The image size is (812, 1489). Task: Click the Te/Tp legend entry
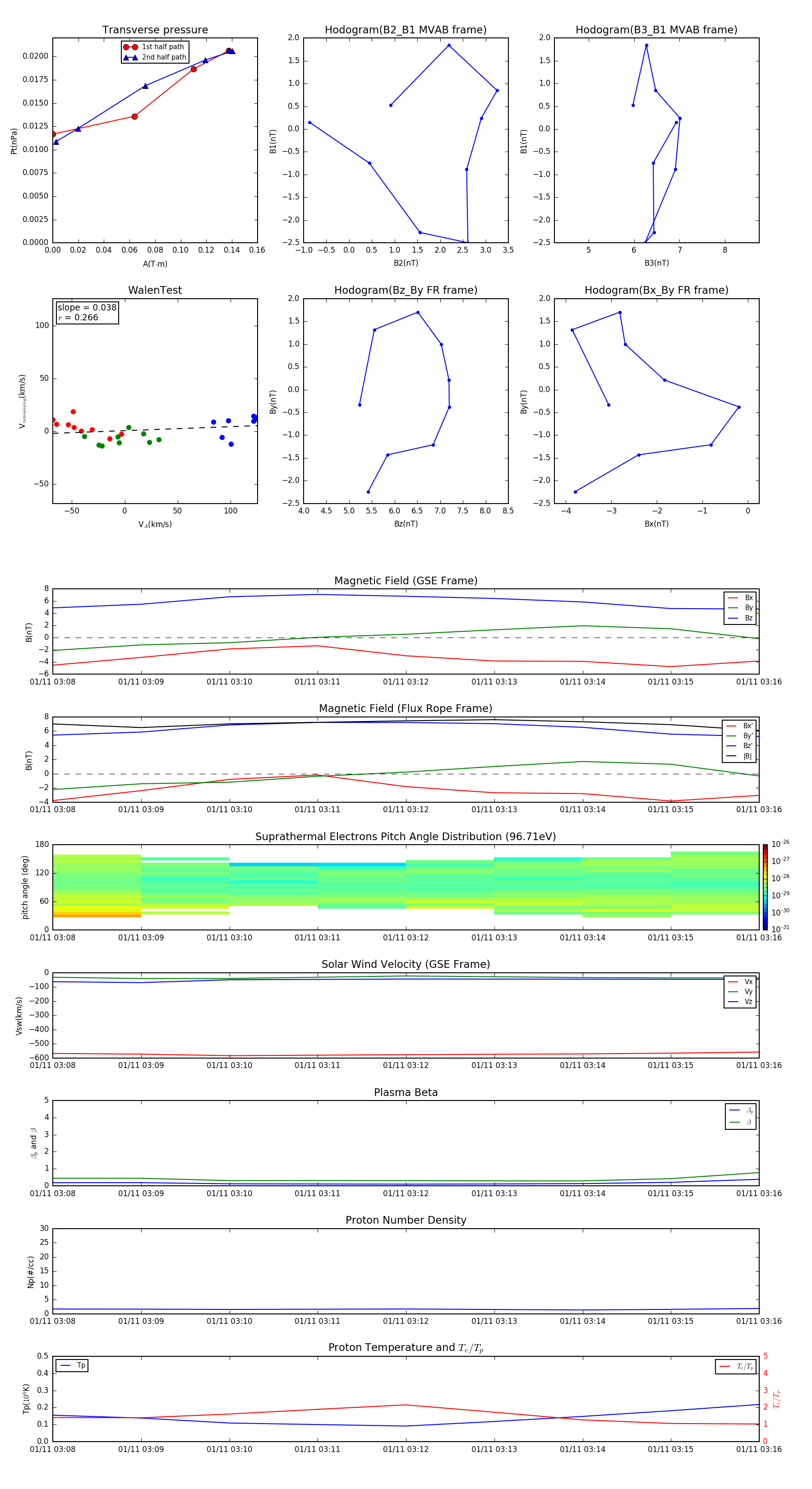click(737, 1366)
